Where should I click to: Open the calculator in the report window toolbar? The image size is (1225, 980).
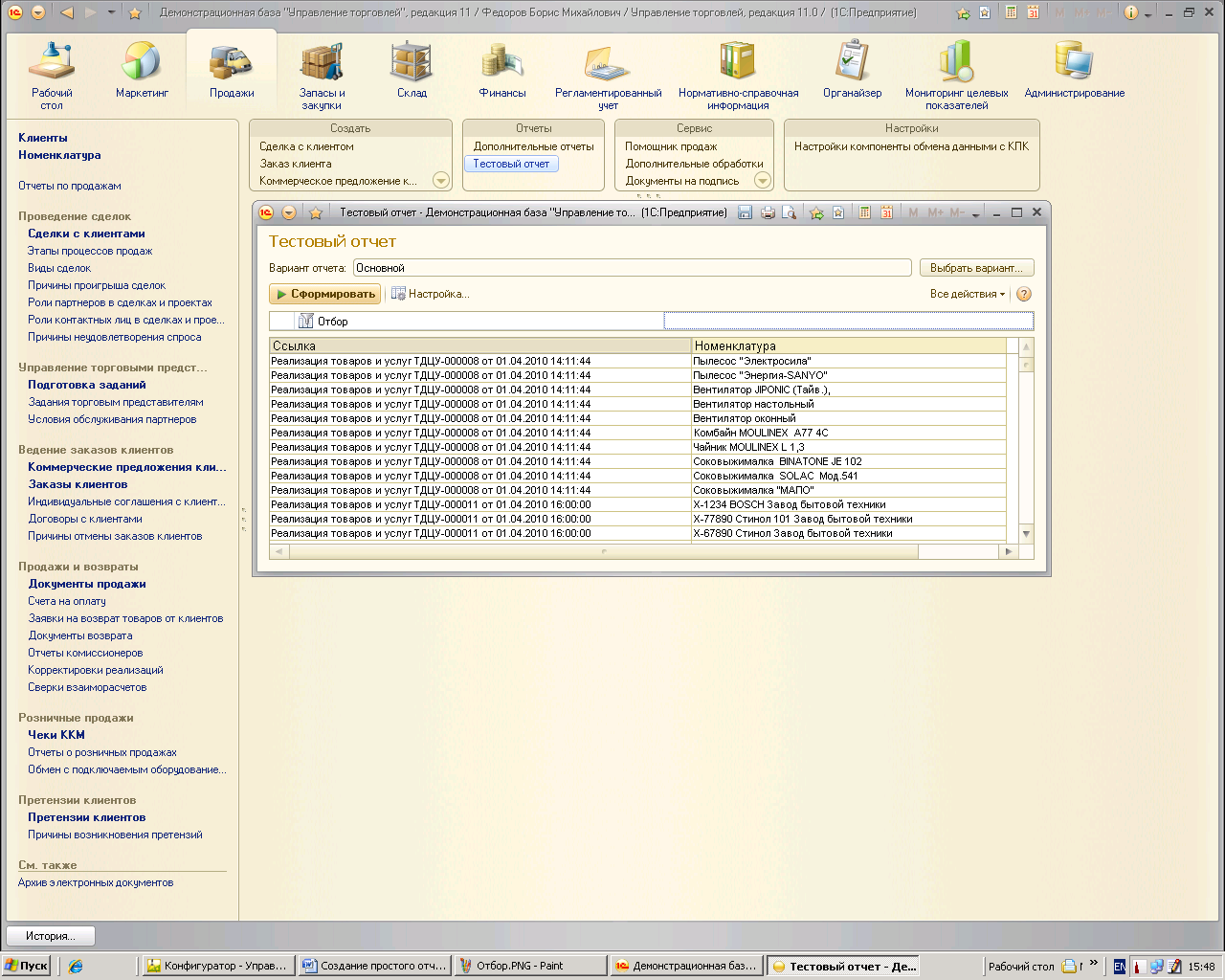(864, 212)
